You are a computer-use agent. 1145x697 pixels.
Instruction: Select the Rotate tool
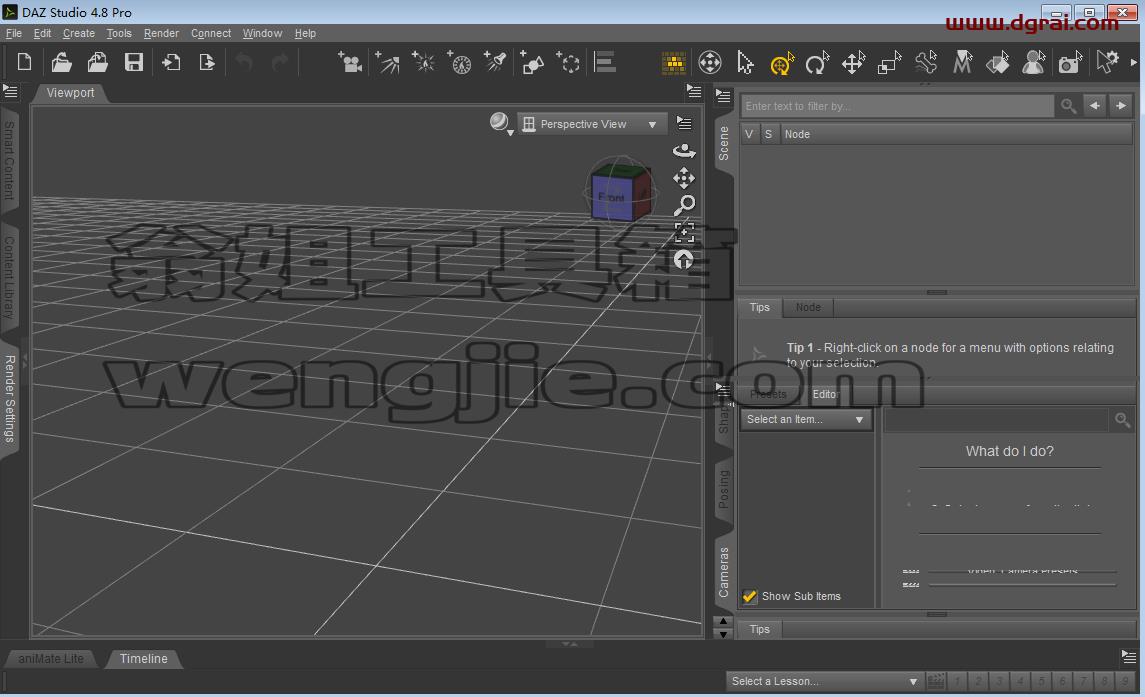pyautogui.click(x=817, y=64)
